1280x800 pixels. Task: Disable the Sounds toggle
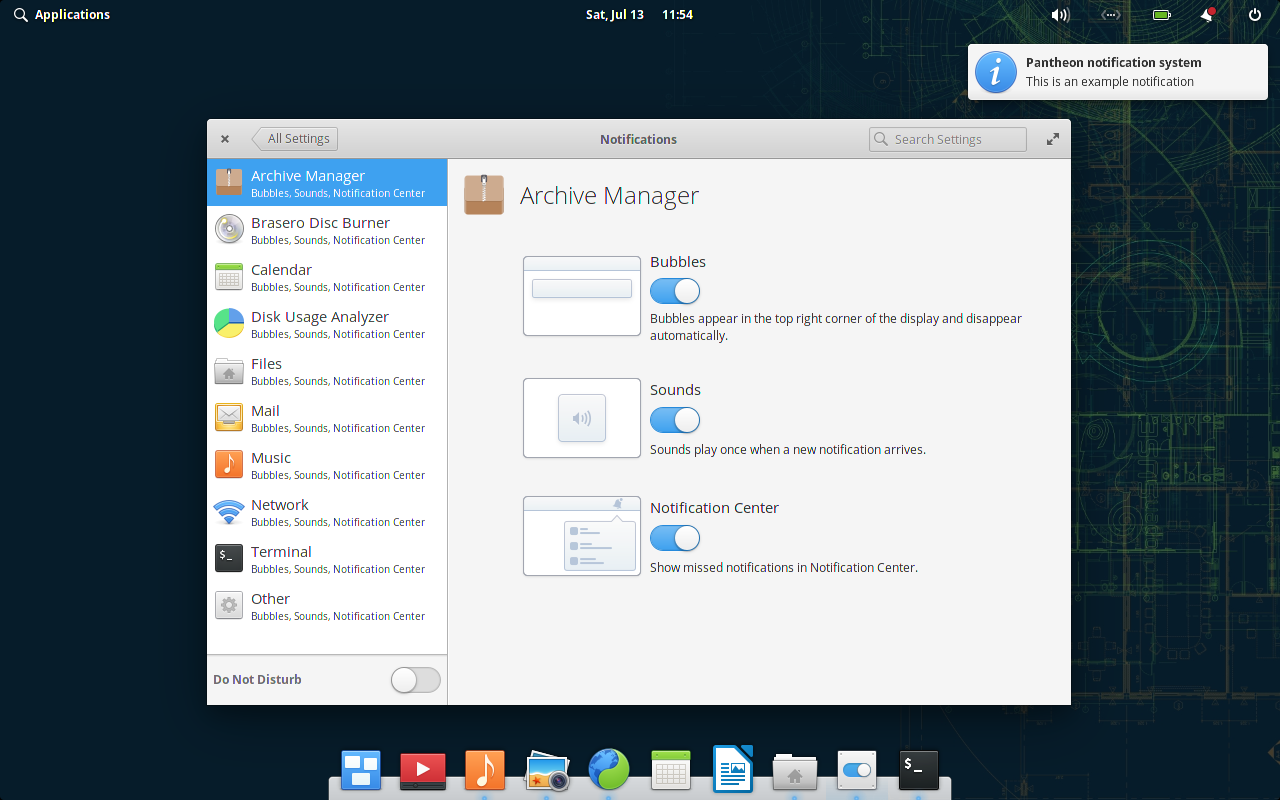675,420
